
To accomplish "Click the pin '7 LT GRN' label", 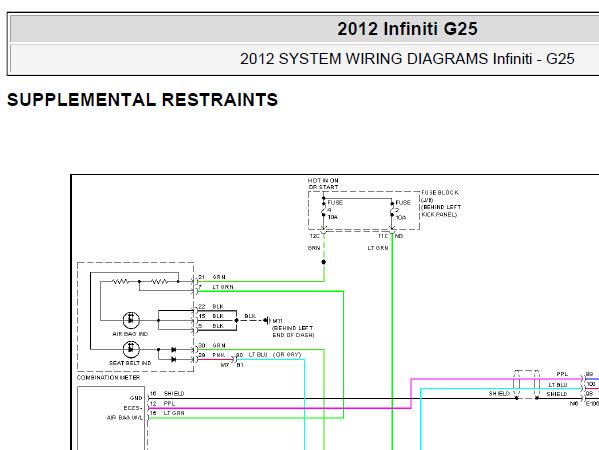I will (216, 287).
